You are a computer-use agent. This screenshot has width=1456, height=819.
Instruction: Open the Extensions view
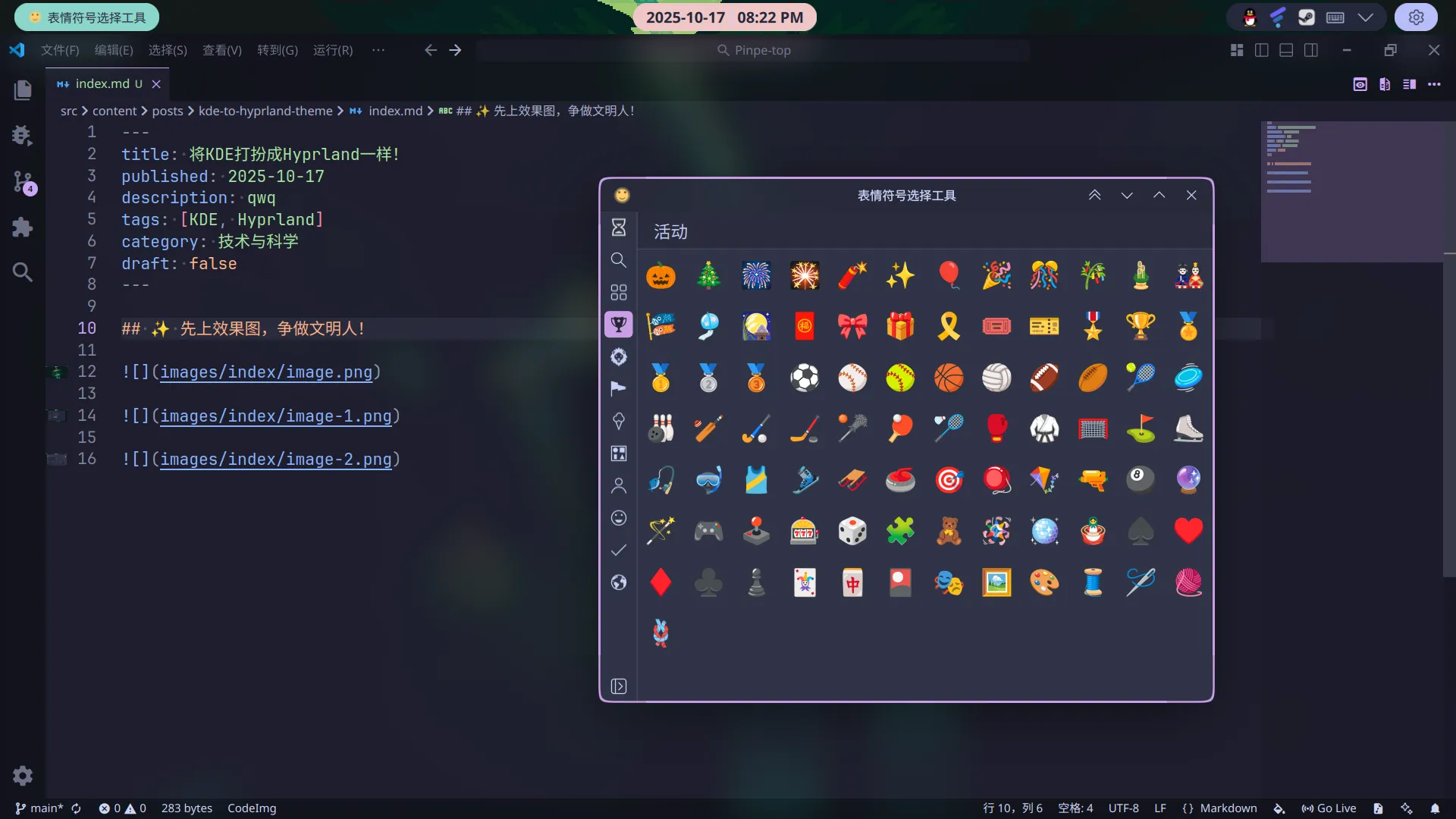click(23, 227)
